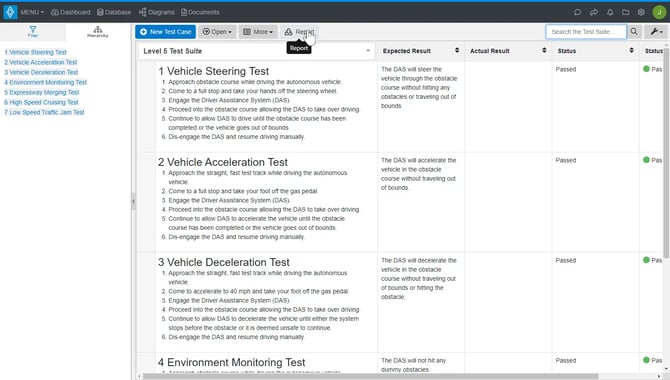Click the heading 2 Vehicle Acceleration Test
This screenshot has height=380, width=670.
pyautogui.click(x=223, y=162)
